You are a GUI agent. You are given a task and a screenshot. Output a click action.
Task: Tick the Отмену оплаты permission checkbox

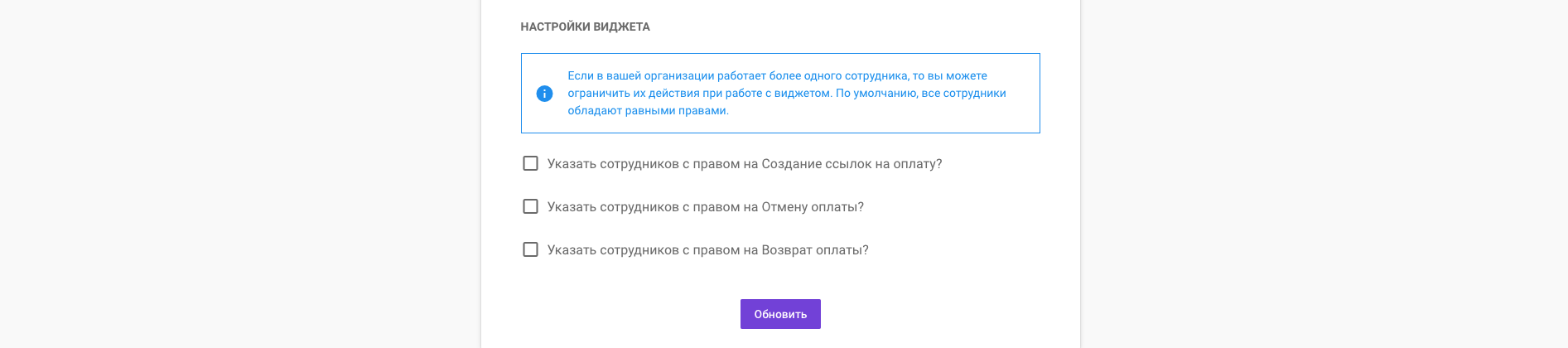[x=530, y=206]
